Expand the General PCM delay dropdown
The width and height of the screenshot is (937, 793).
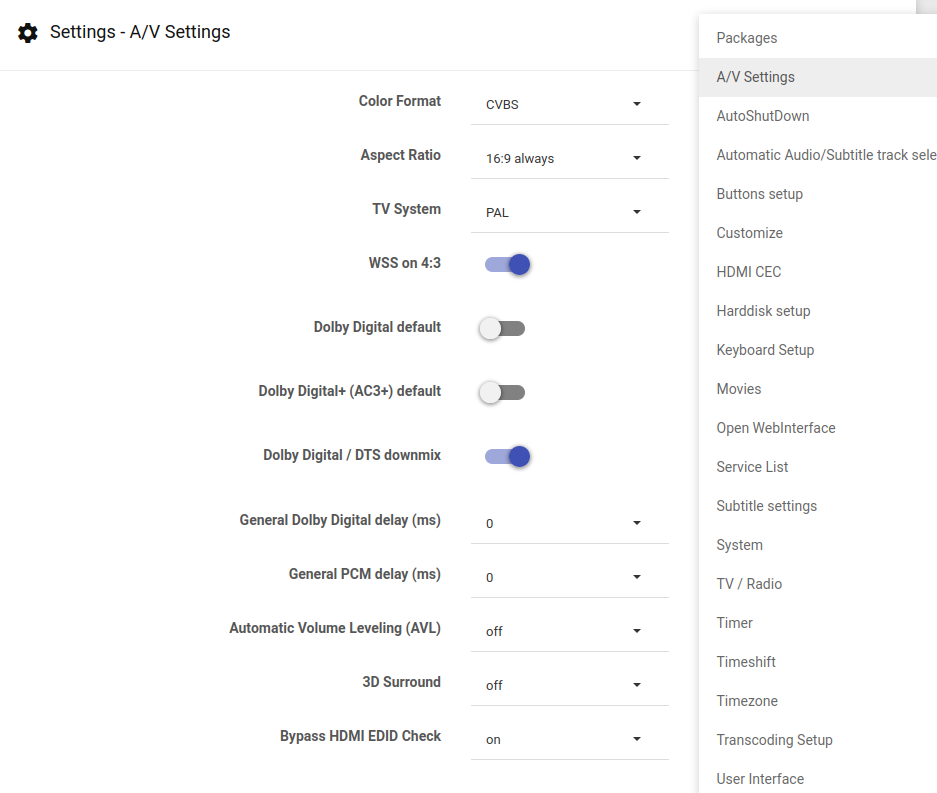(568, 577)
